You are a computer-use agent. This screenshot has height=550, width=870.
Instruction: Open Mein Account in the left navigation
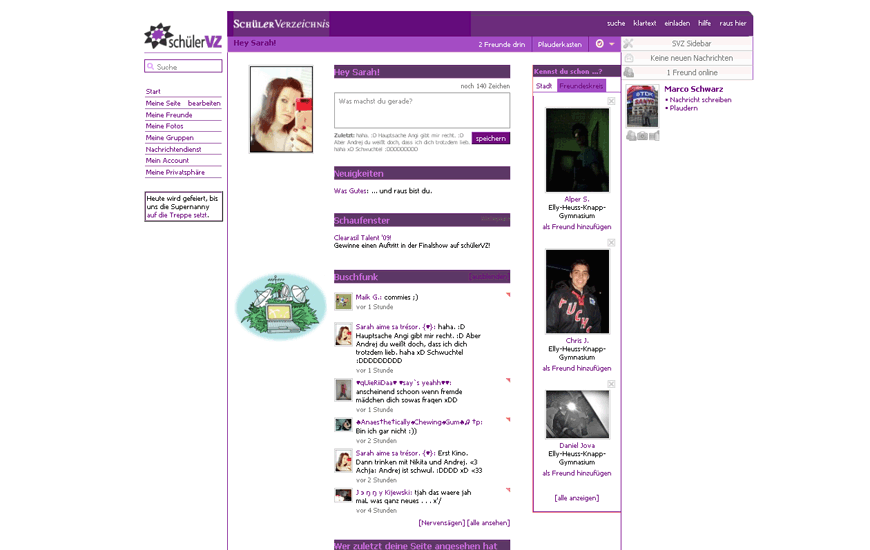click(x=167, y=160)
